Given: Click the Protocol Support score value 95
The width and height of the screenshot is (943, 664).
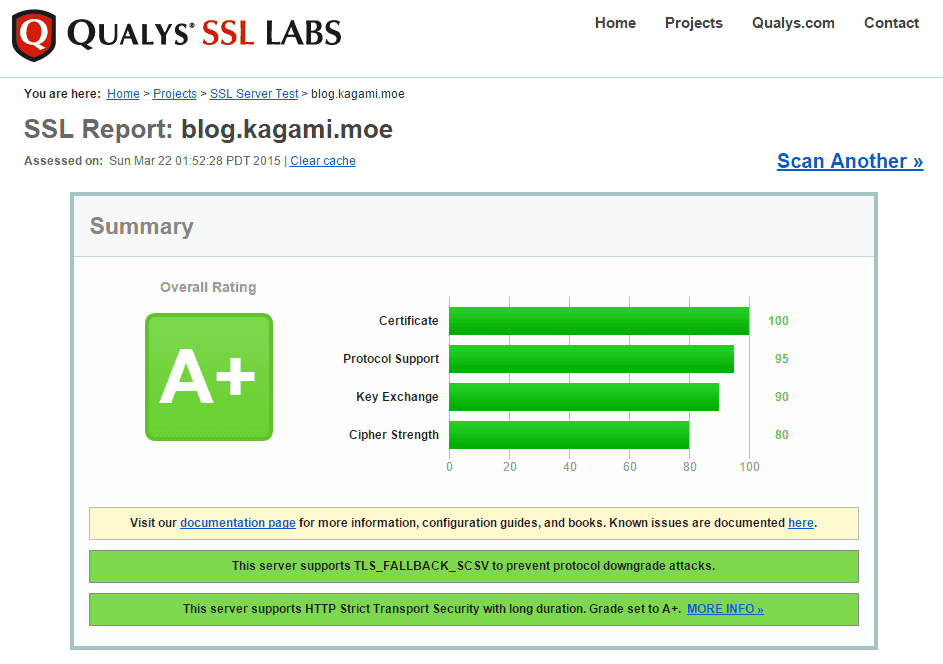Looking at the screenshot, I should (781, 359).
